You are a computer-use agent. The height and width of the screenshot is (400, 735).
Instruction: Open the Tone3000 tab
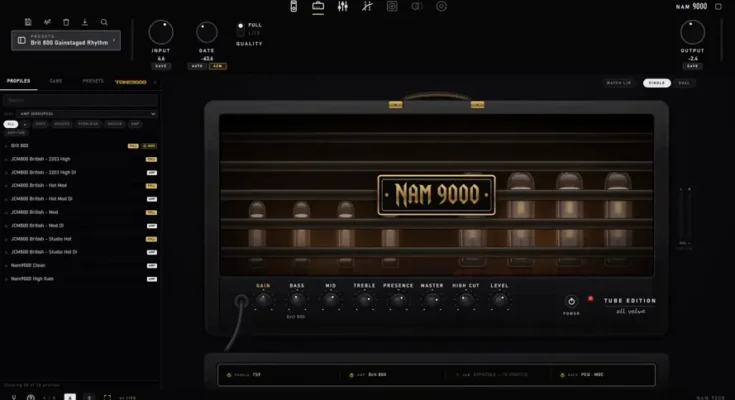click(131, 82)
